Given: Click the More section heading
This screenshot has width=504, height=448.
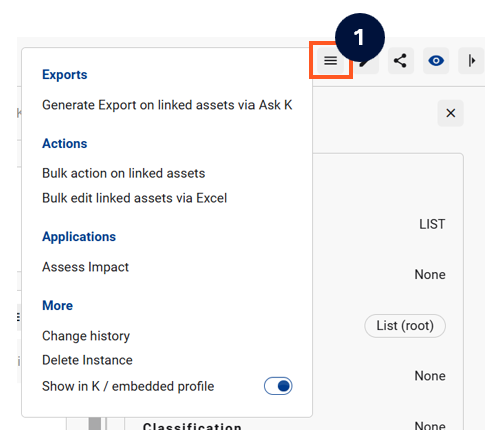Looking at the screenshot, I should click(57, 305).
